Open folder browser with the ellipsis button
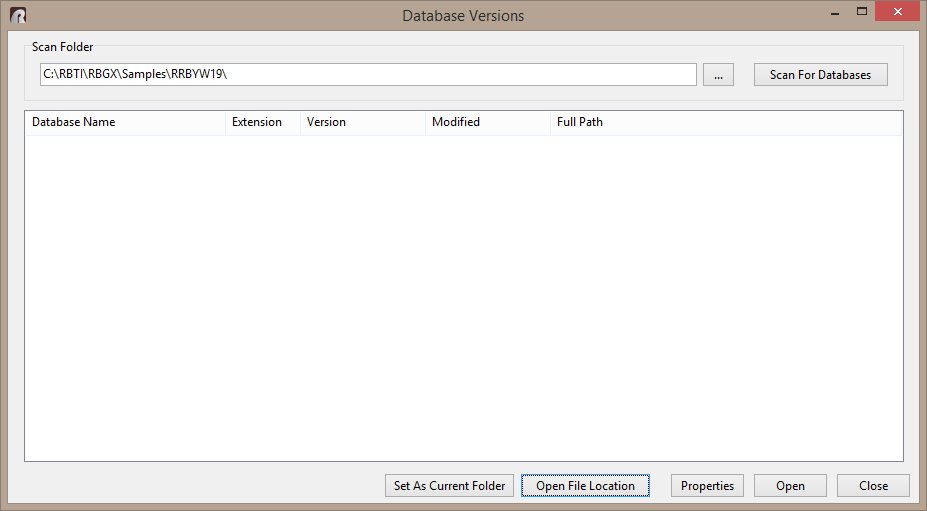Screen dimensions: 927x511 tap(718, 75)
